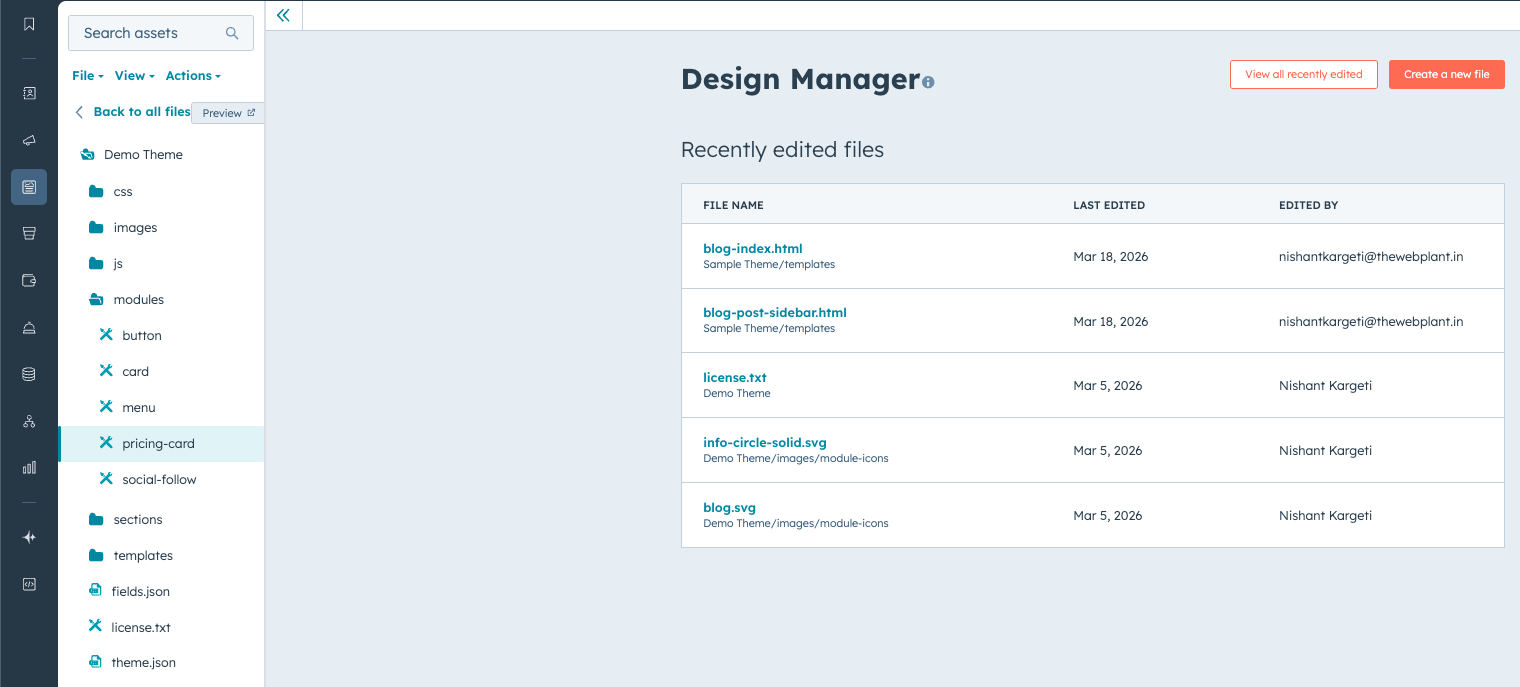Screen dimensions: 1520x687
Task: Click the Search assets input field
Action: click(x=161, y=33)
